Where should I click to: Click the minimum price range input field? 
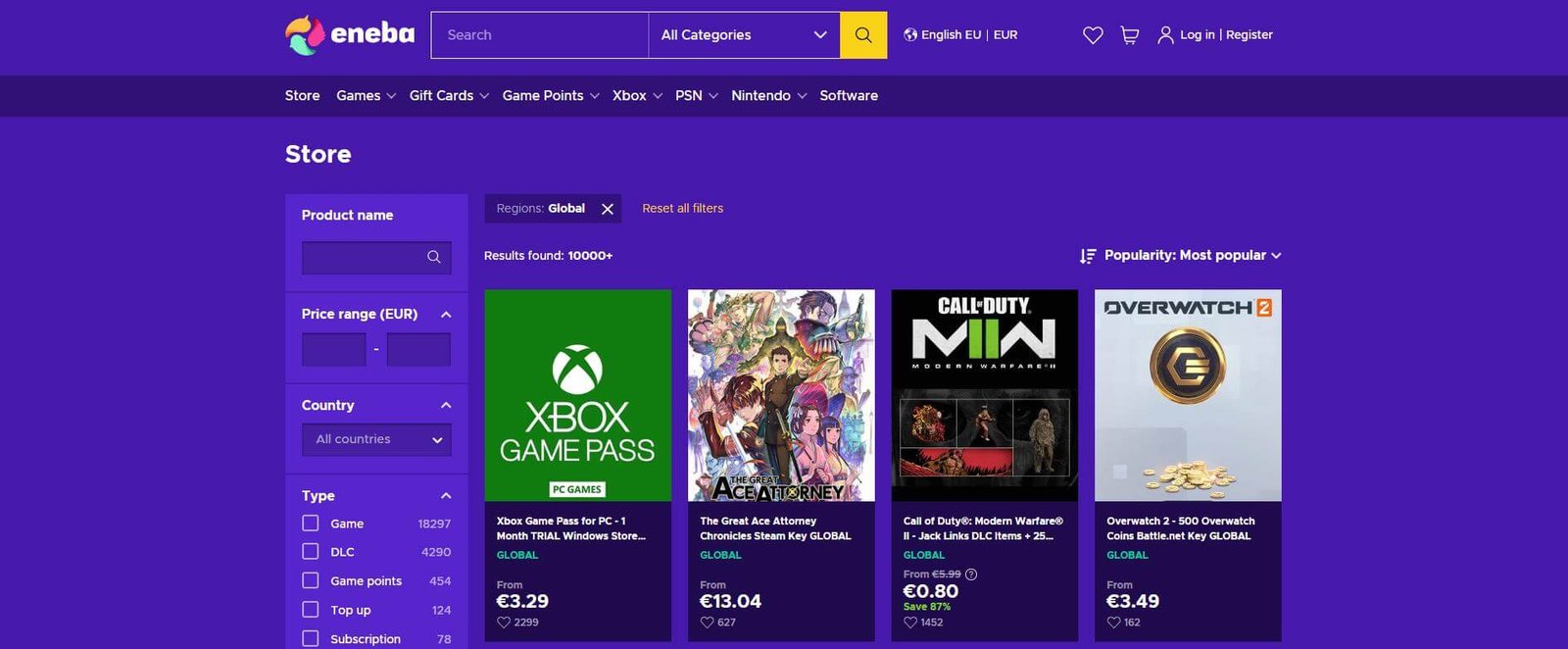click(333, 349)
